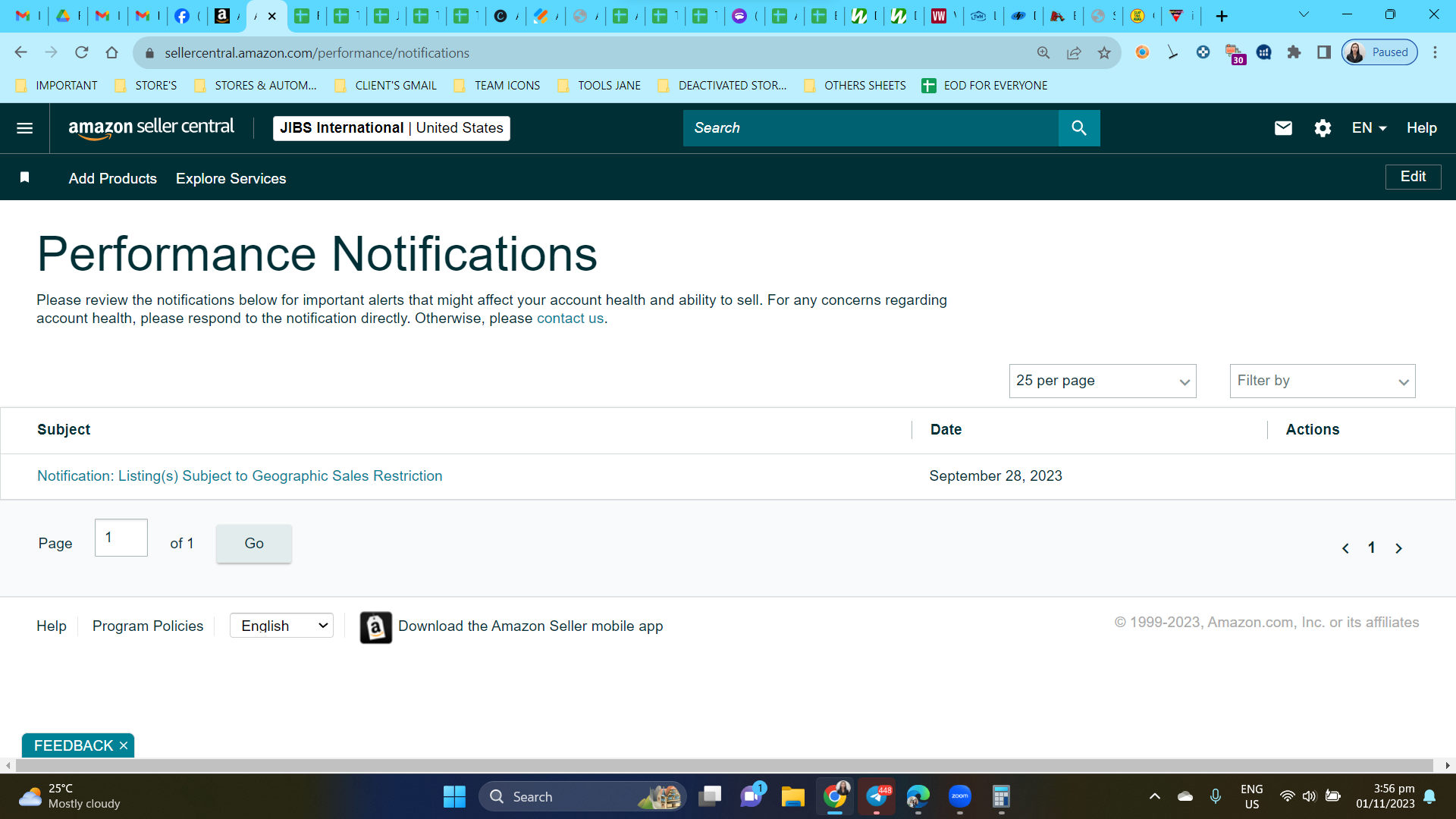Open the hamburger navigation menu
The height and width of the screenshot is (819, 1456).
pos(24,128)
